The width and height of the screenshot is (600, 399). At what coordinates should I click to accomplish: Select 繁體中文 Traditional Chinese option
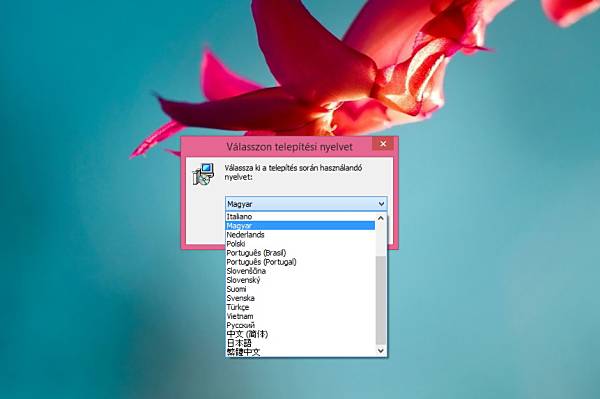tap(300, 352)
